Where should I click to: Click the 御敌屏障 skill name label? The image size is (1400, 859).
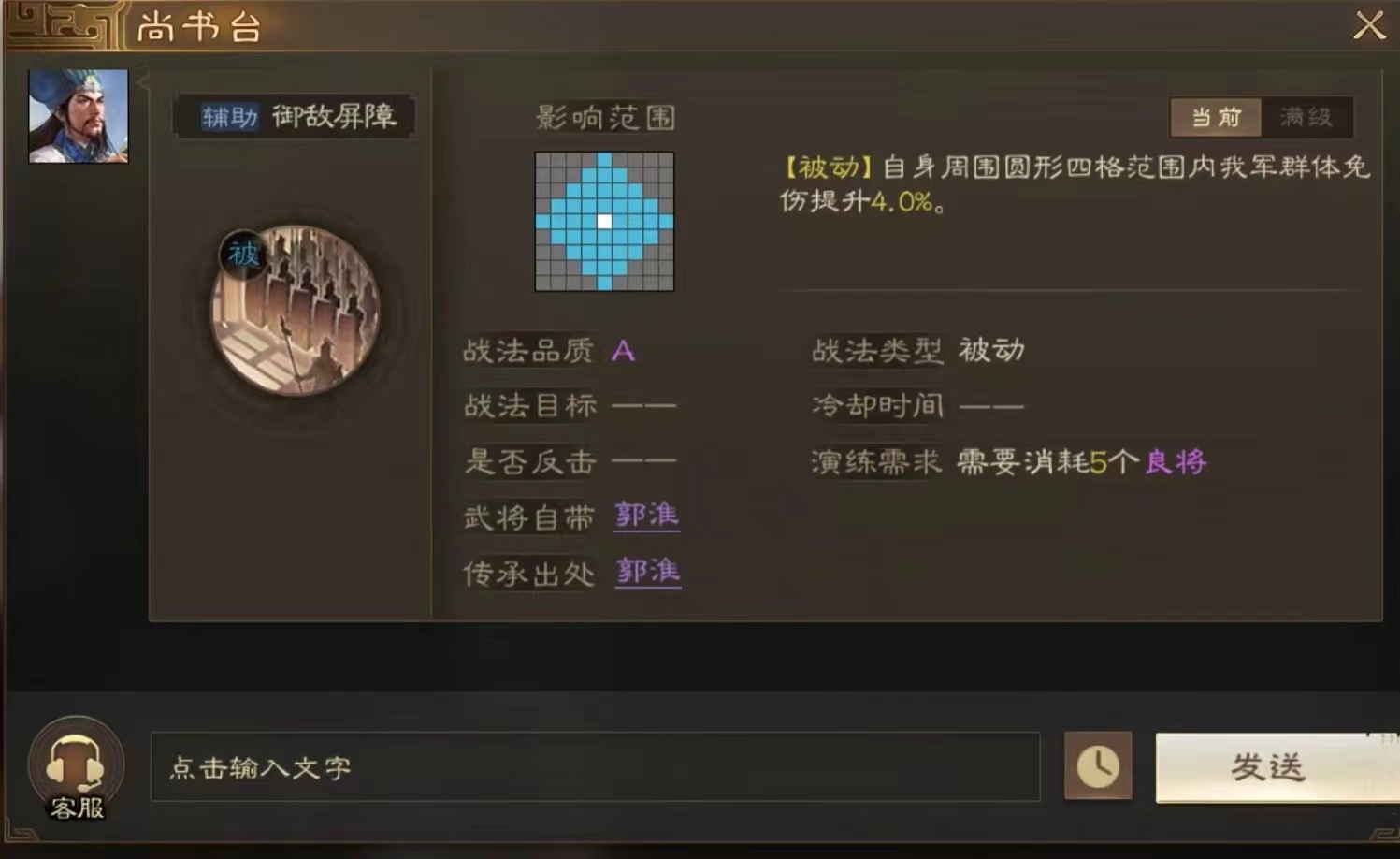click(x=334, y=117)
